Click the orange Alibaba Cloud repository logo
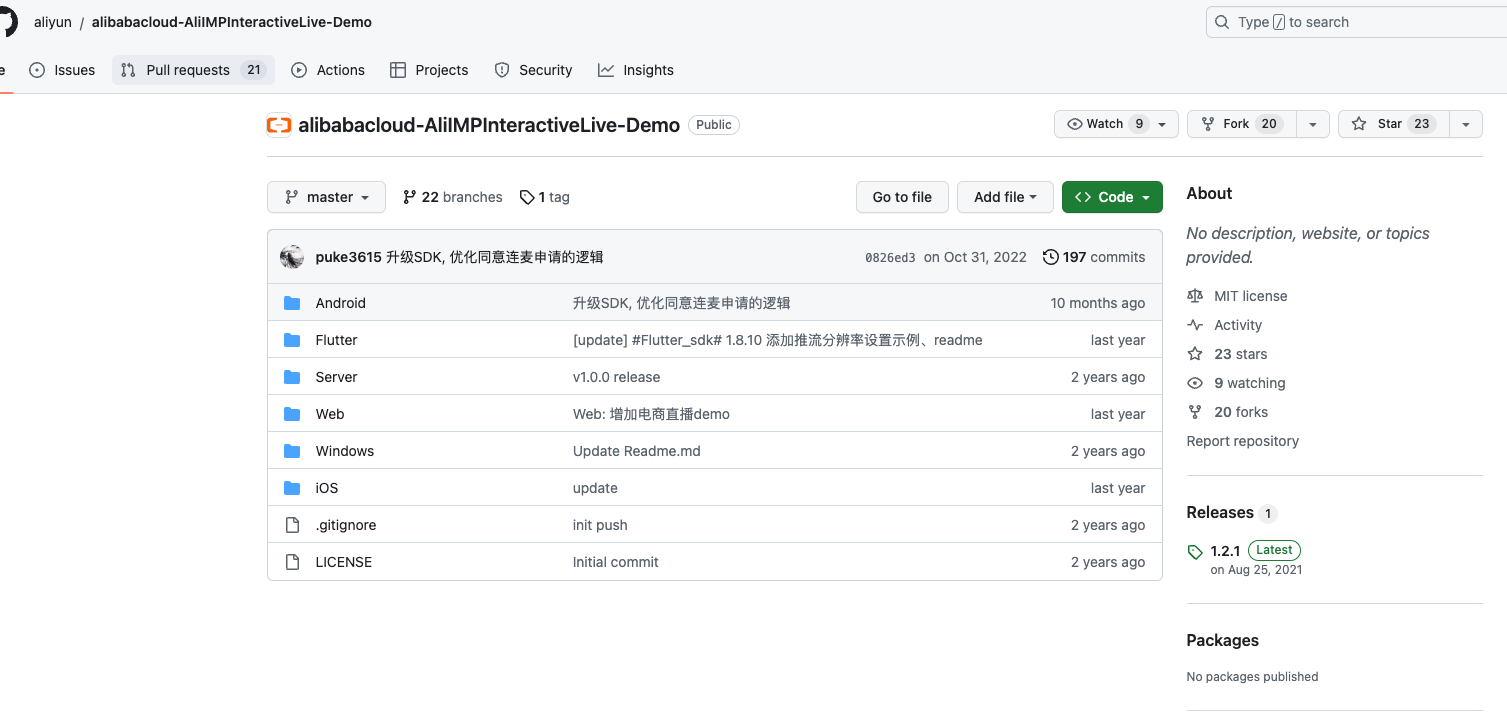The width and height of the screenshot is (1507, 728). coord(279,125)
